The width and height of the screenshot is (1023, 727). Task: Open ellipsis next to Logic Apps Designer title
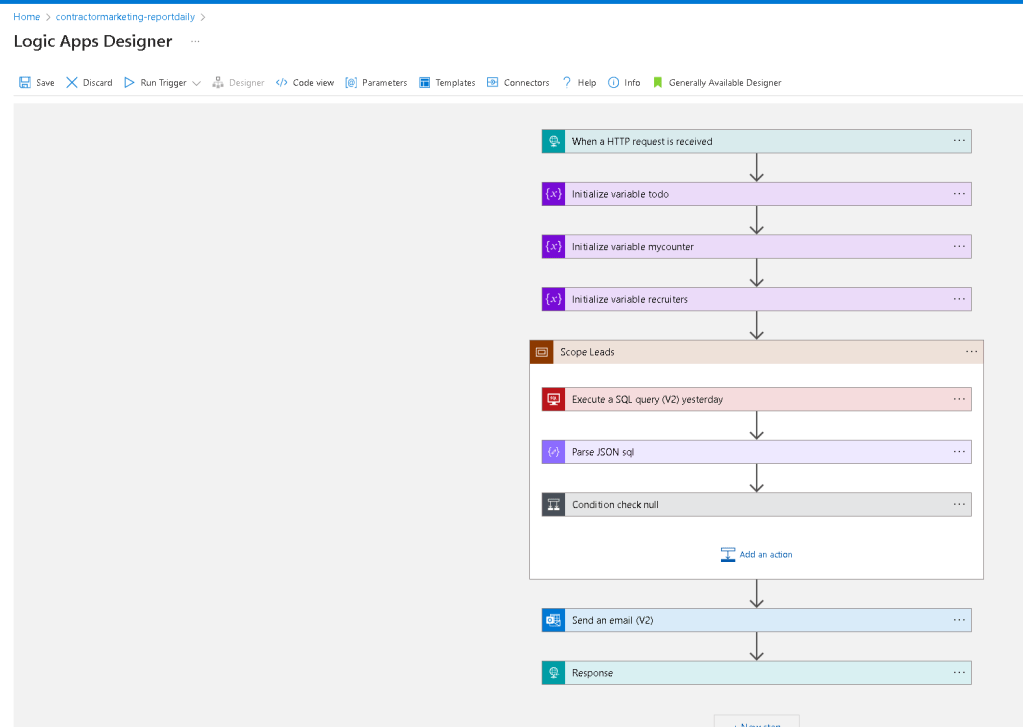[x=195, y=41]
